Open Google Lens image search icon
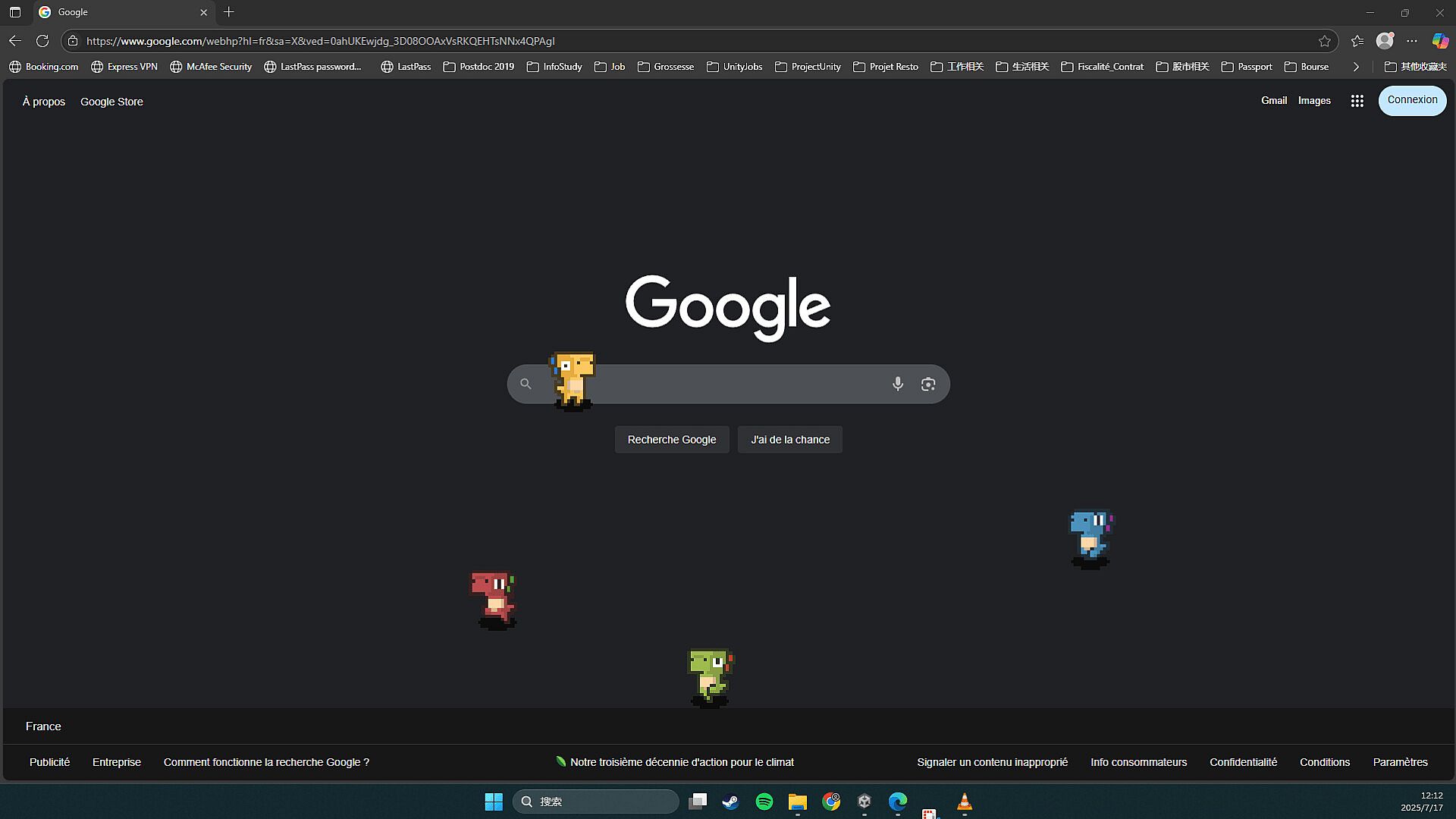Image resolution: width=1456 pixels, height=819 pixels. coord(927,384)
